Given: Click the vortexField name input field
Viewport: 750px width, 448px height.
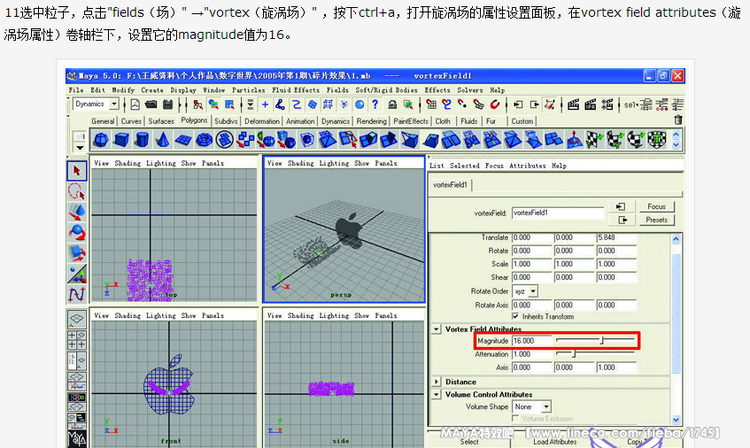Looking at the screenshot, I should coord(558,213).
